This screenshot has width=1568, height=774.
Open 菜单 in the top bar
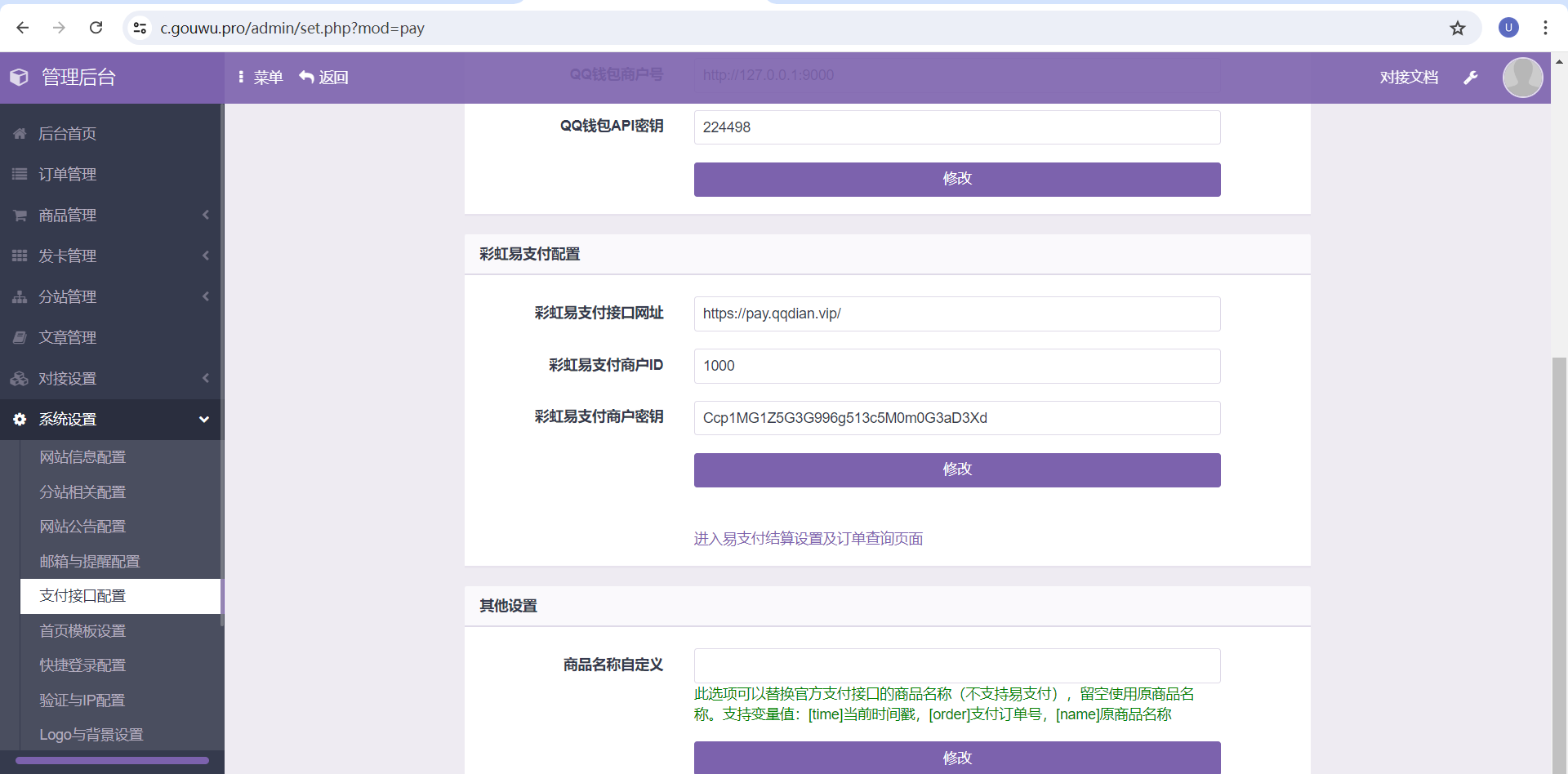[x=261, y=78]
